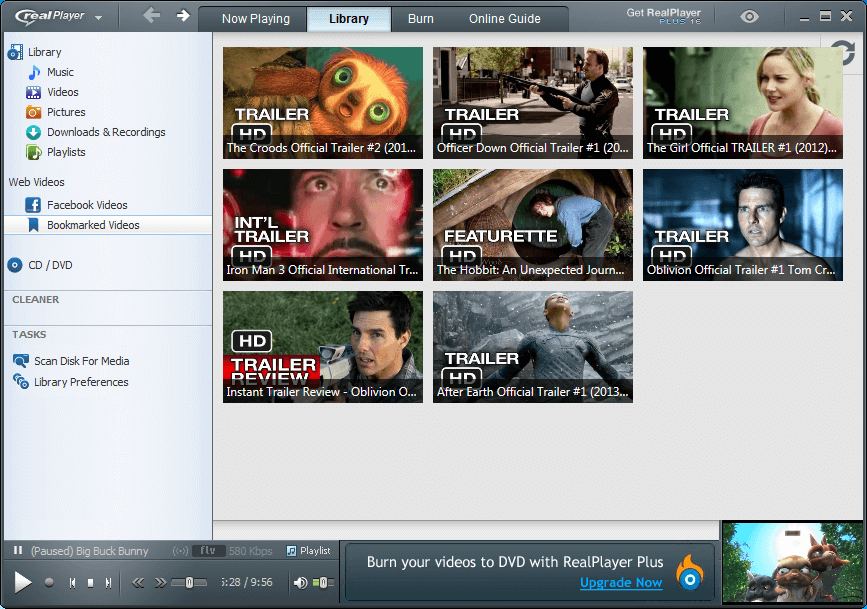Screen dimensions: 867x609
Task: Show the Playlist panel
Action: point(300,551)
